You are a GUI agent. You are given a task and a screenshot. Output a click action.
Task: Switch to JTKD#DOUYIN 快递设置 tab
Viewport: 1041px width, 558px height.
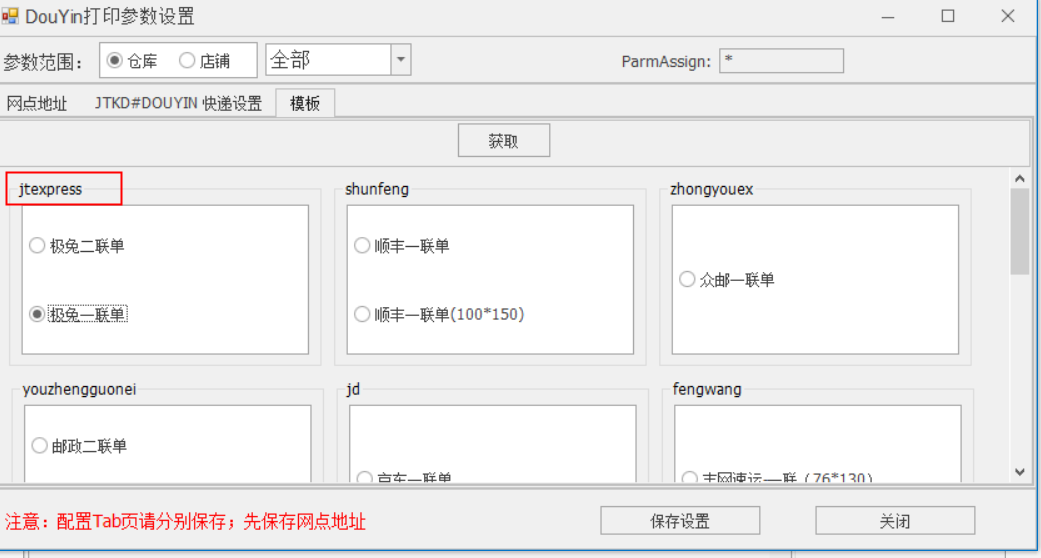pos(178,104)
